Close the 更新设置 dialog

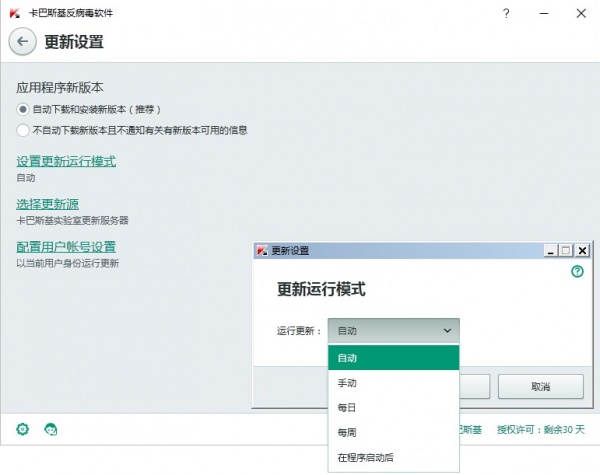(582, 251)
